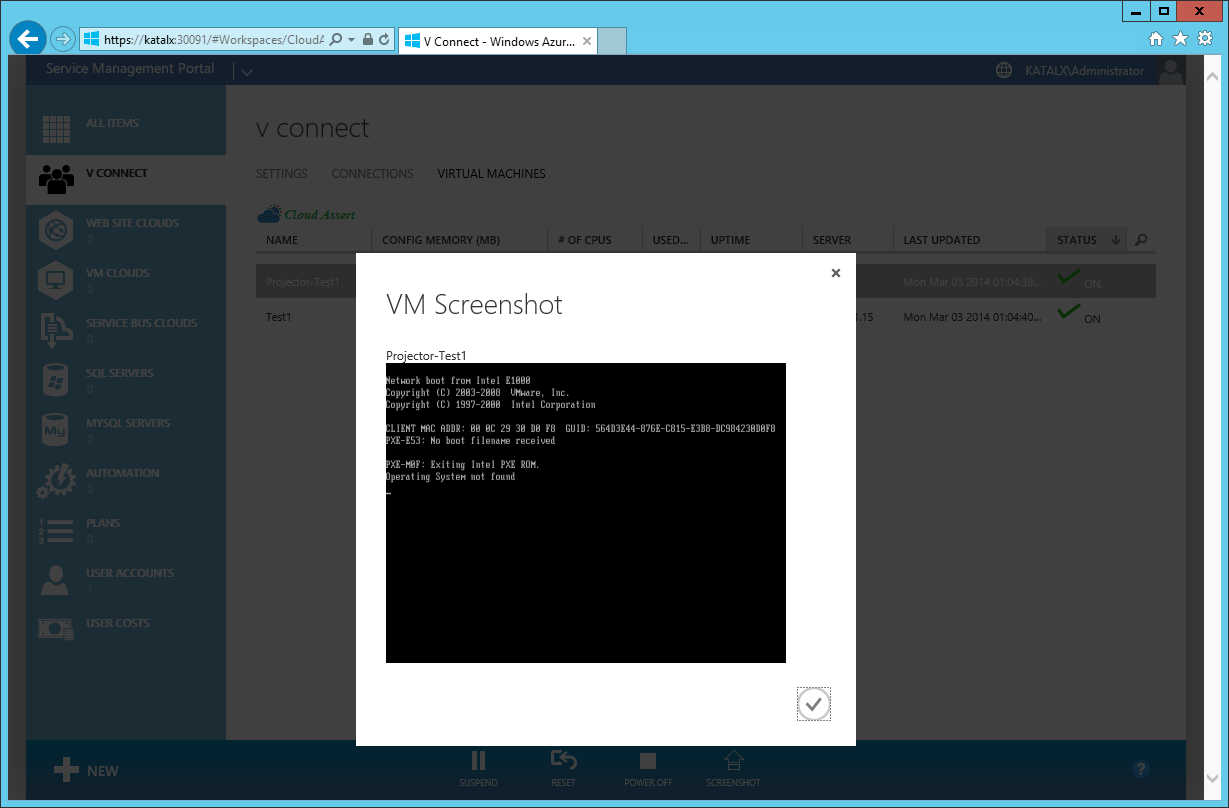Open VM Clouds in the sidebar
1229x808 pixels.
click(126, 280)
